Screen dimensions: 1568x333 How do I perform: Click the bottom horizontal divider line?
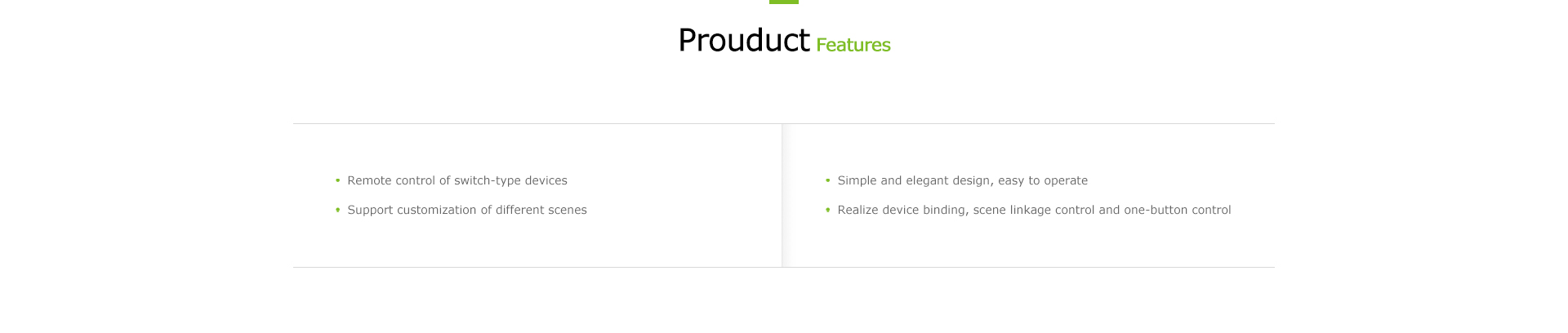click(784, 267)
